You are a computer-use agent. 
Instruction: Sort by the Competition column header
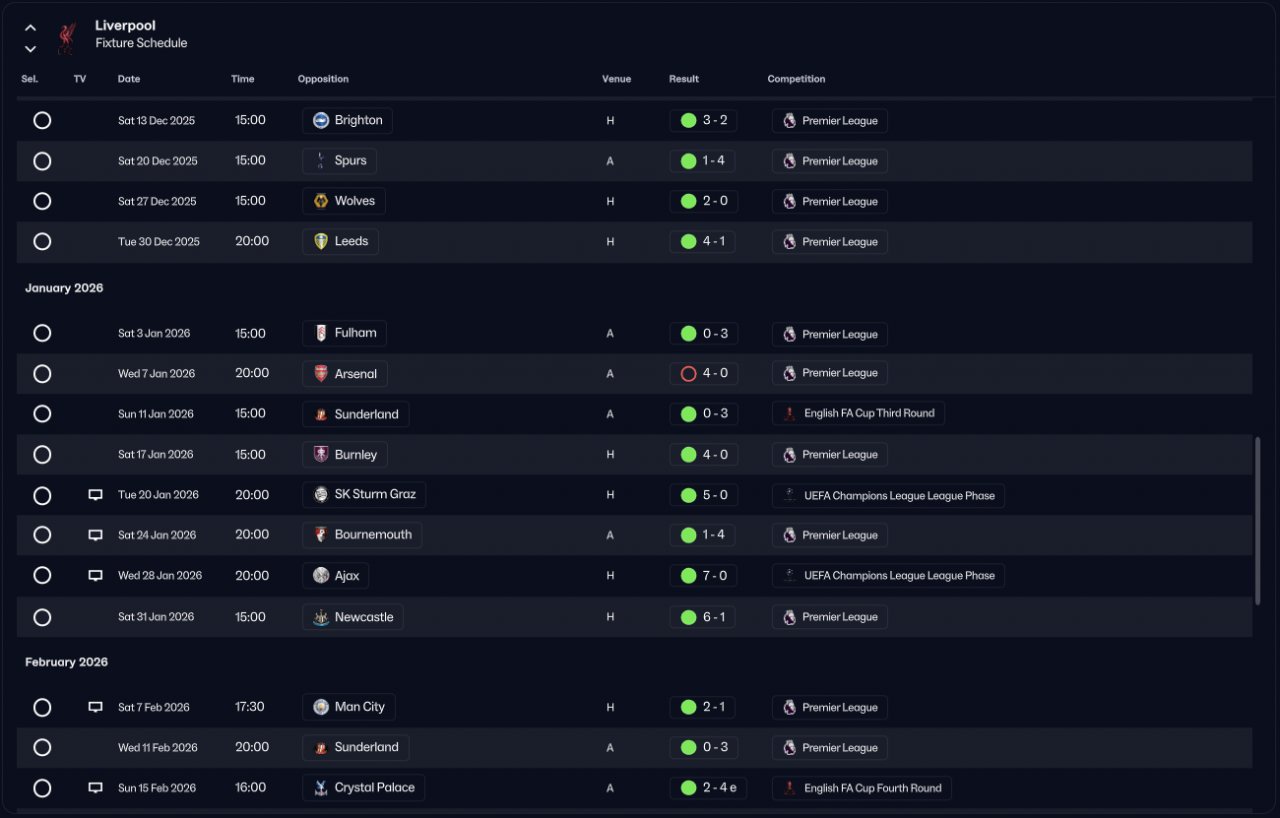point(796,79)
